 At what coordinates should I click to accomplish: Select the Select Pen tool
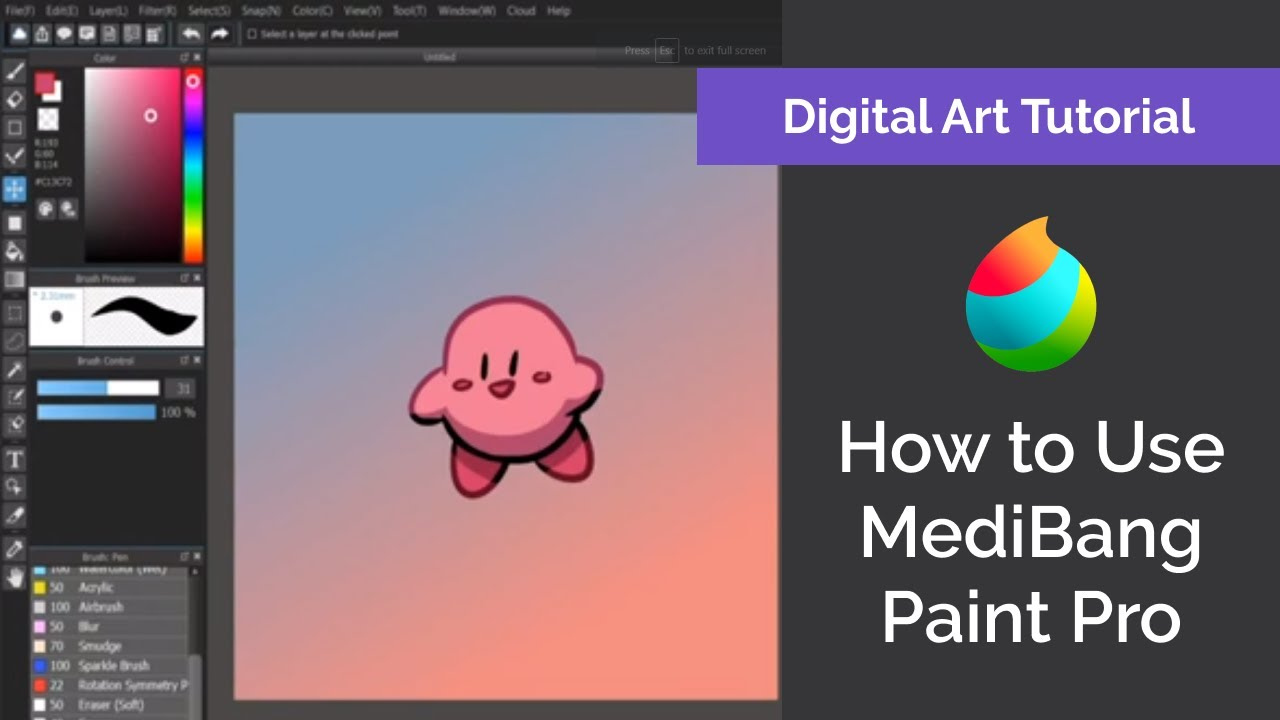click(x=15, y=397)
